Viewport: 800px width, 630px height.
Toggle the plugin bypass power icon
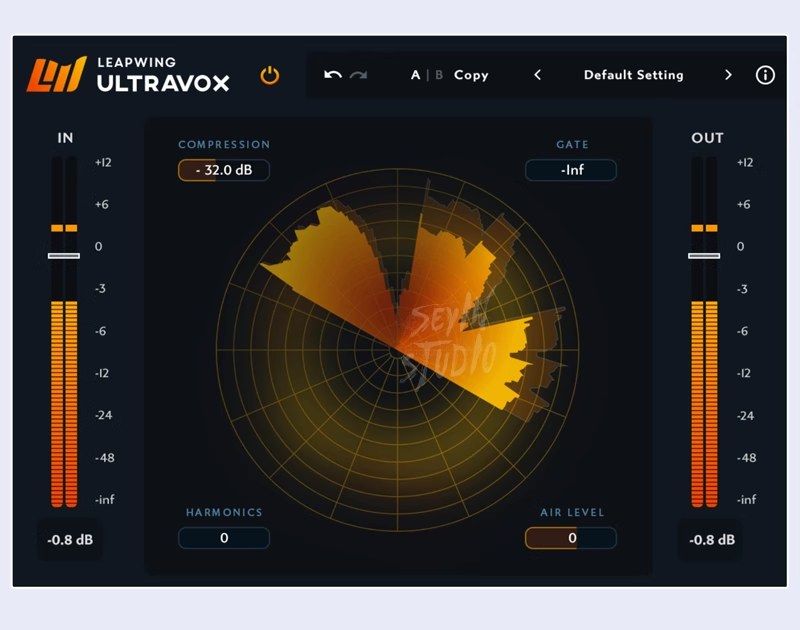270,75
